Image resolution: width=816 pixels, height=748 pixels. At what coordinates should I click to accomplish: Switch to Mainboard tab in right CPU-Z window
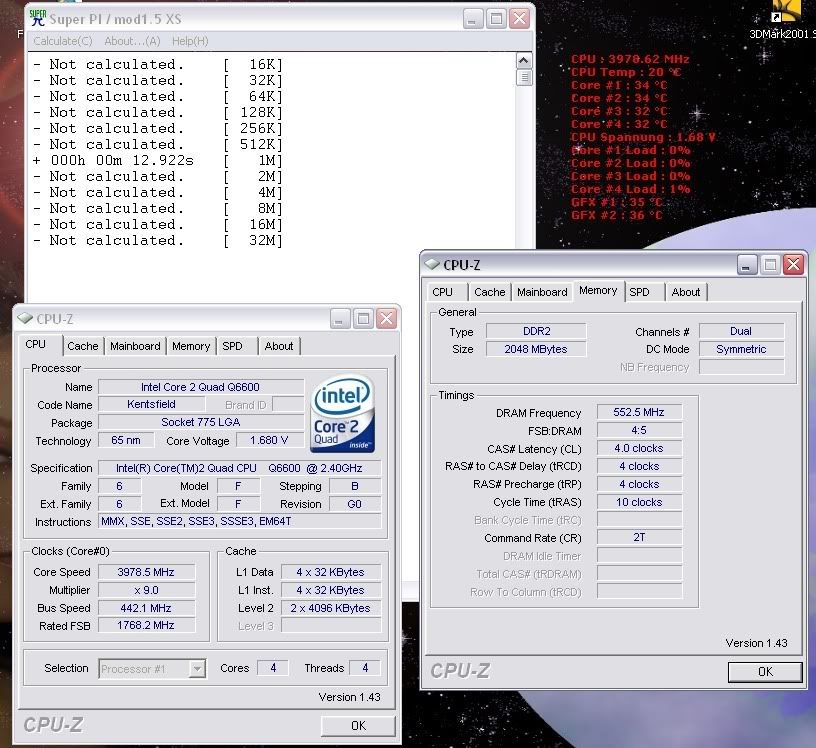[x=542, y=292]
